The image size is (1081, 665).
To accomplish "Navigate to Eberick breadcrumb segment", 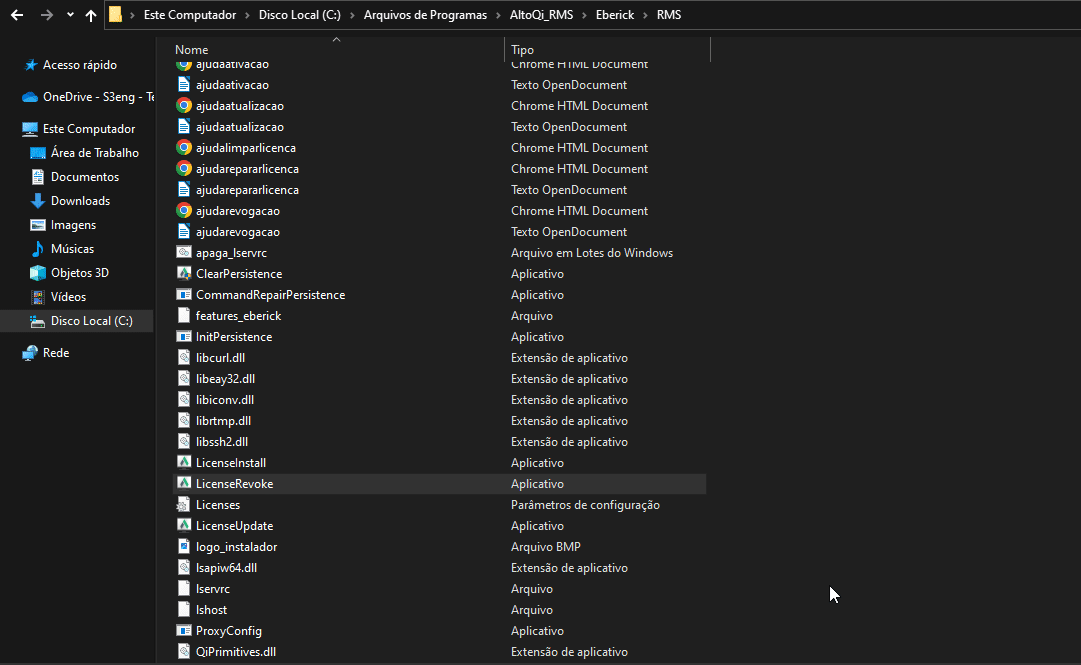I will click(x=614, y=14).
